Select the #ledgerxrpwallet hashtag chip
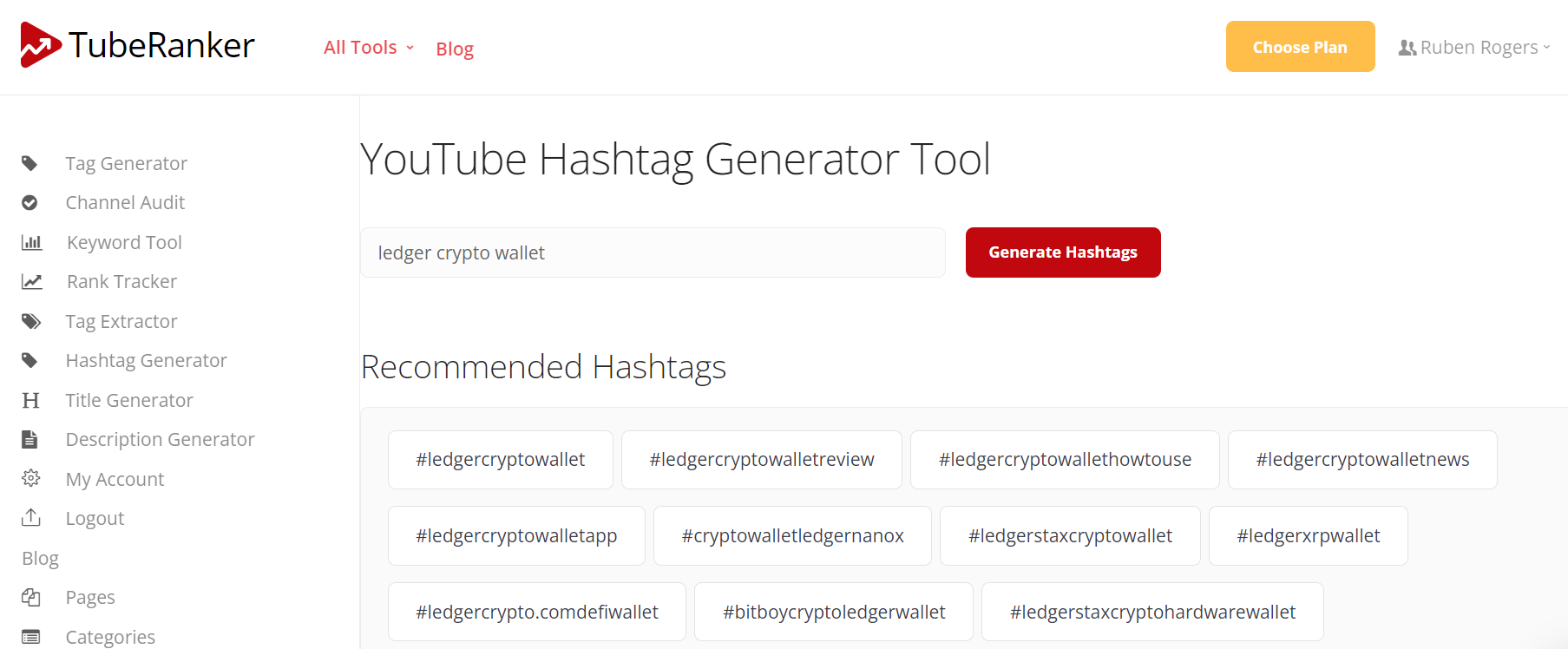Image resolution: width=1568 pixels, height=649 pixels. 1309,536
